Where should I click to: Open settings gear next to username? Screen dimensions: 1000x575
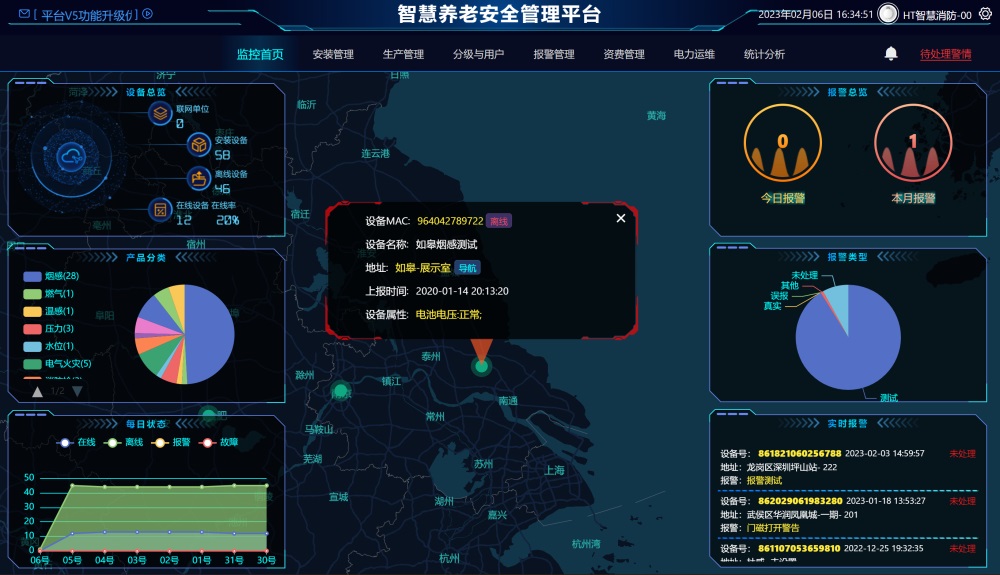point(985,14)
